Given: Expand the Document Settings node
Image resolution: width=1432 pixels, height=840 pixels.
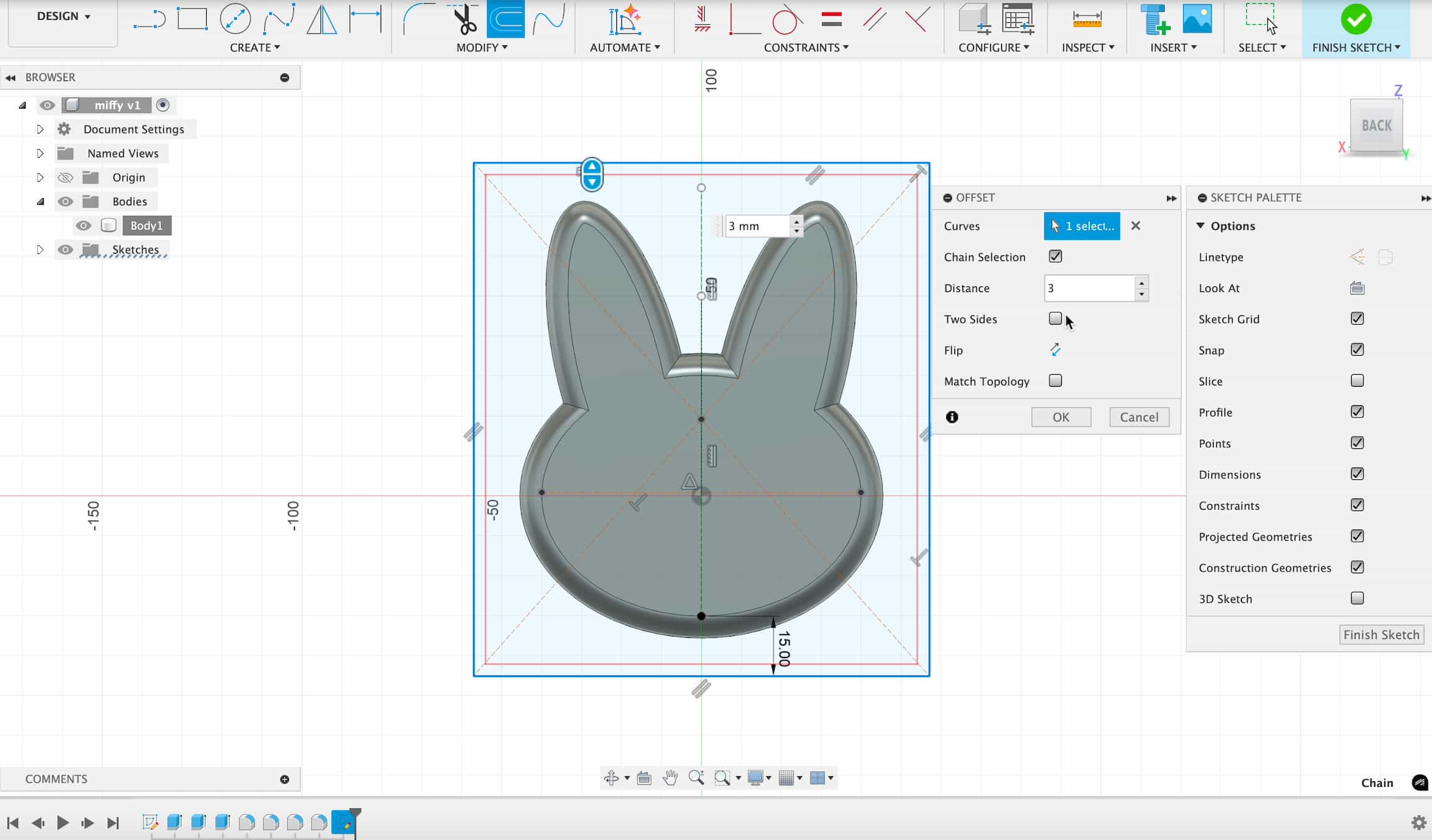Looking at the screenshot, I should coord(40,129).
